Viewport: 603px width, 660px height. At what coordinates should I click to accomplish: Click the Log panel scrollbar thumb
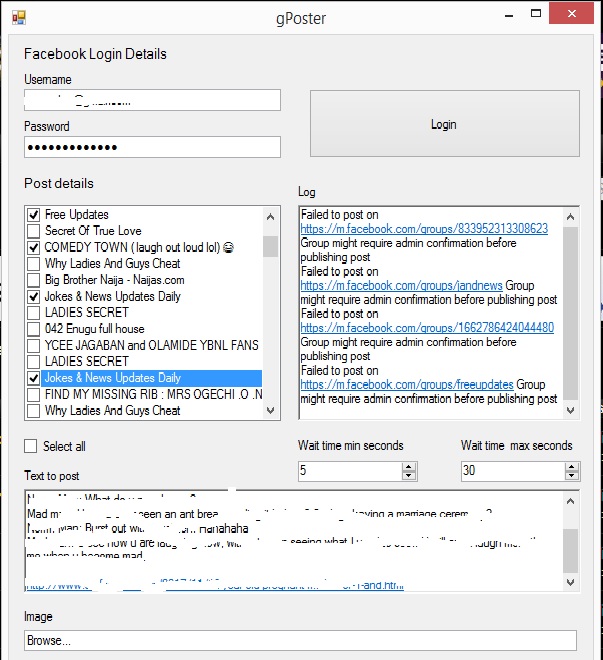(571, 314)
